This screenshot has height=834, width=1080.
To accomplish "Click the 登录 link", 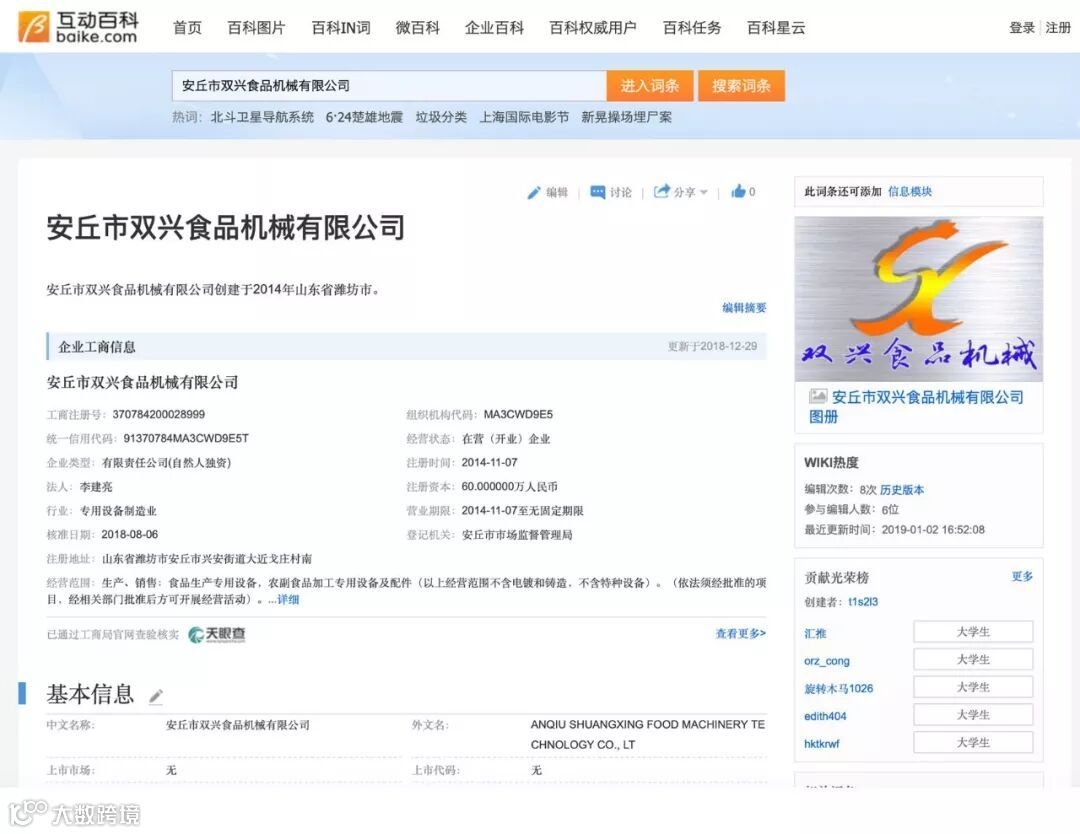I will coord(1021,28).
